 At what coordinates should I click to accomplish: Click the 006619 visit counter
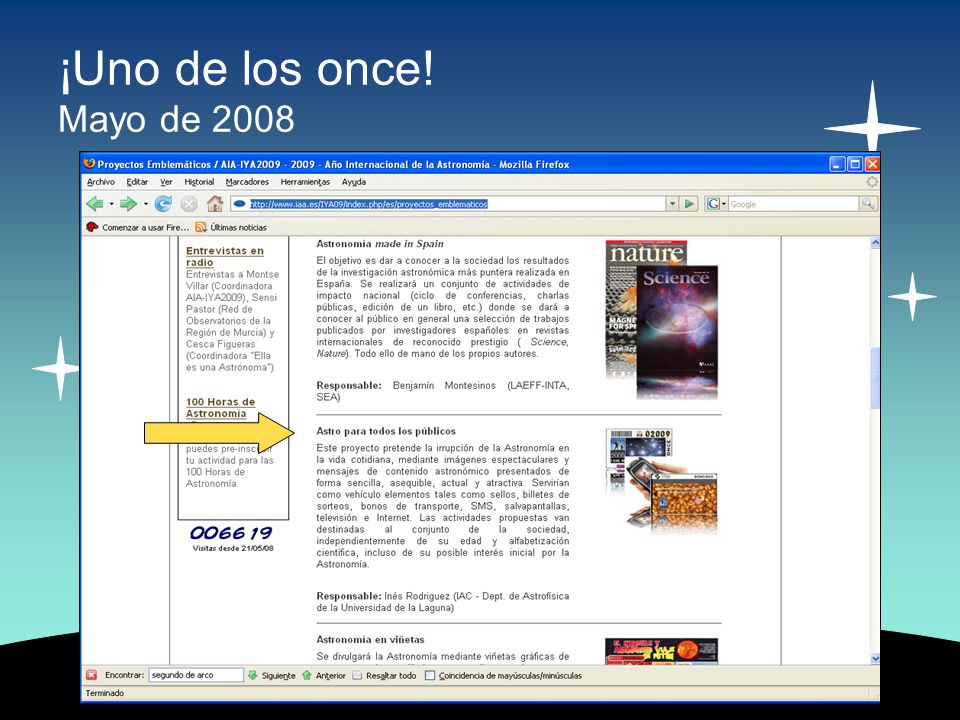click(231, 533)
